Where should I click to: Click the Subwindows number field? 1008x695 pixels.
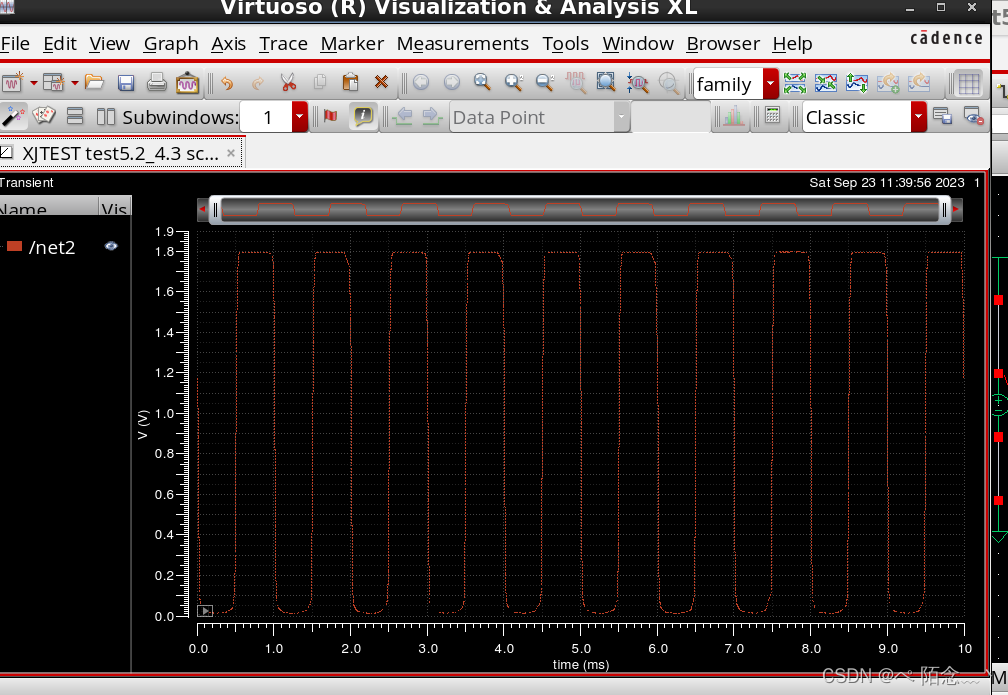pos(267,117)
